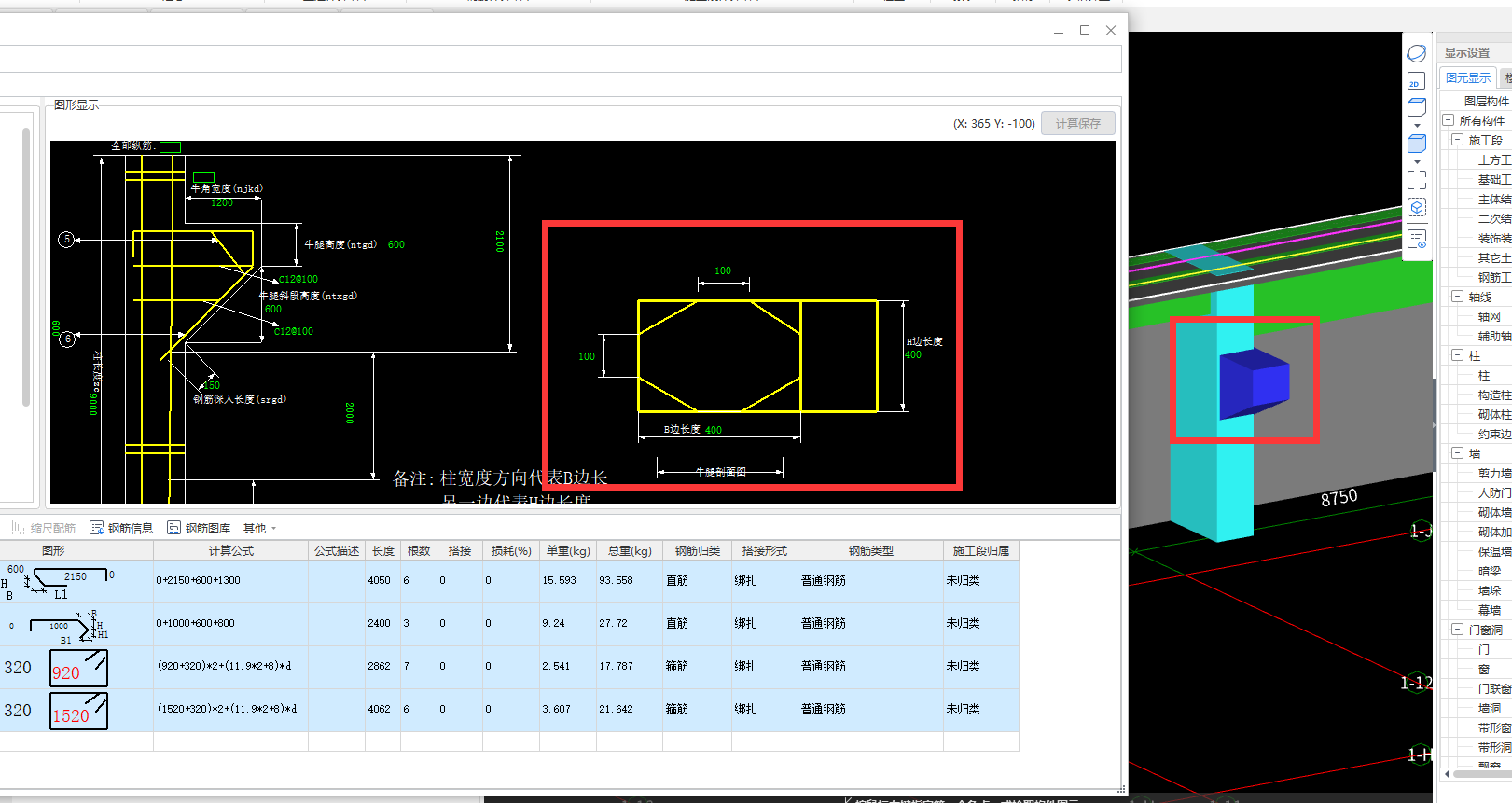Click the 牛腿高度 value 600
The width and height of the screenshot is (1512, 803).
click(x=396, y=244)
